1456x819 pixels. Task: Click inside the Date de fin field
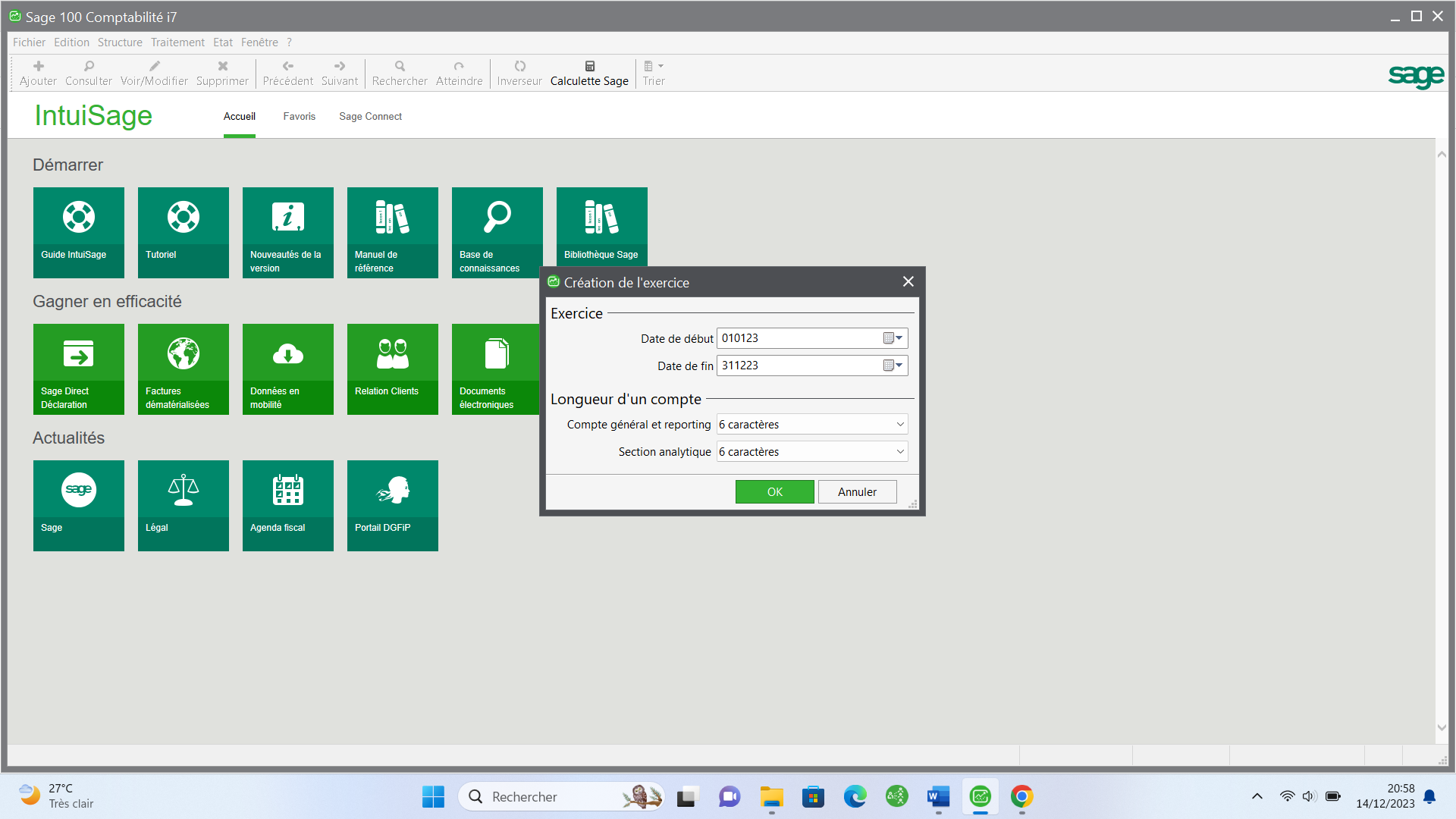point(796,366)
